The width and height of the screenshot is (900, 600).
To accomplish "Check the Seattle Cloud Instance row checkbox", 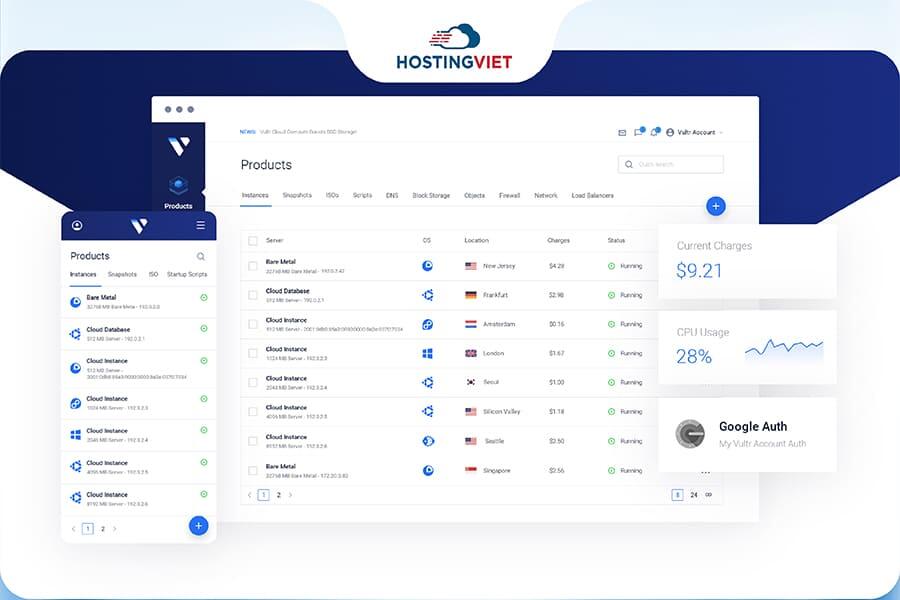I will 253,441.
